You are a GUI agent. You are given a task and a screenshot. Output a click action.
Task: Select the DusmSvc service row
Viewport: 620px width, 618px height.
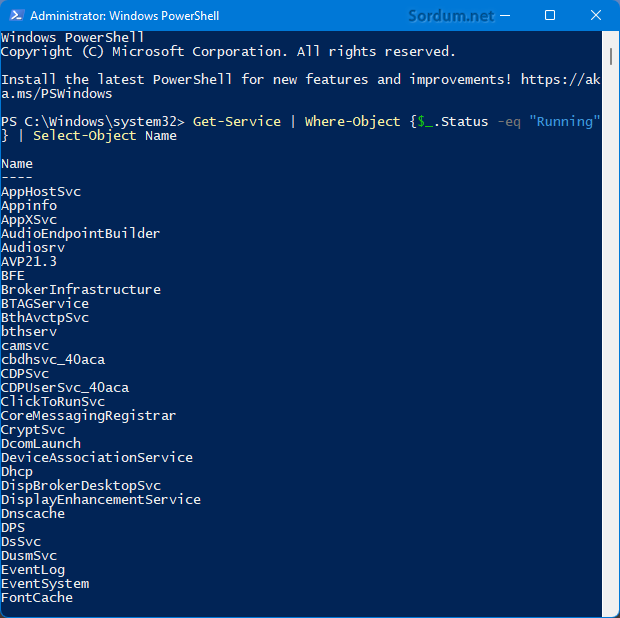point(29,556)
